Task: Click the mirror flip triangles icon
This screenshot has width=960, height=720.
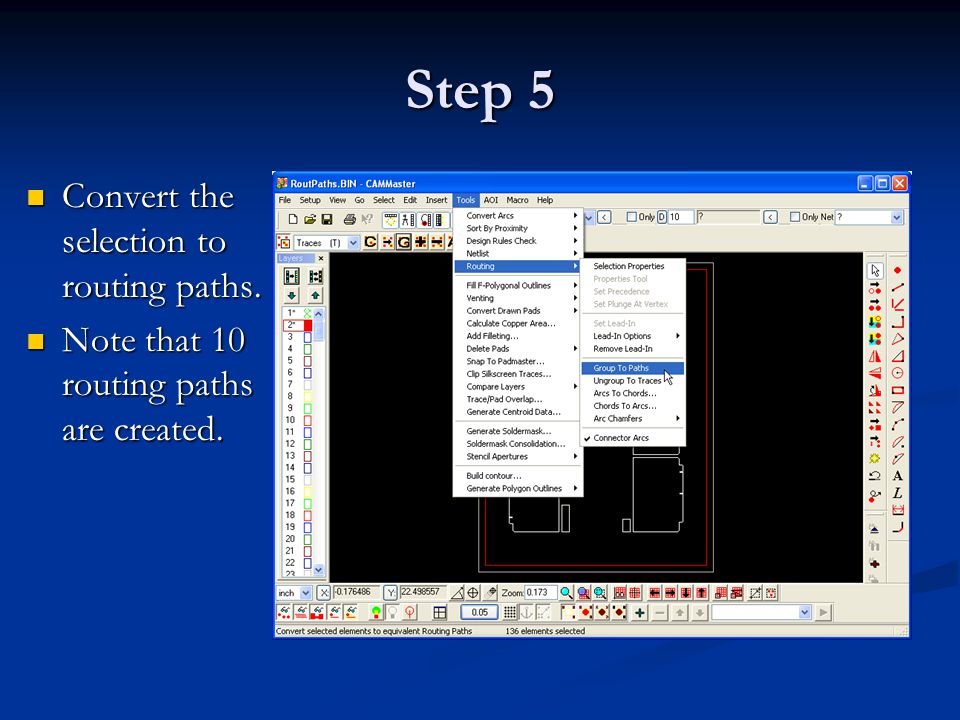Action: [x=875, y=356]
